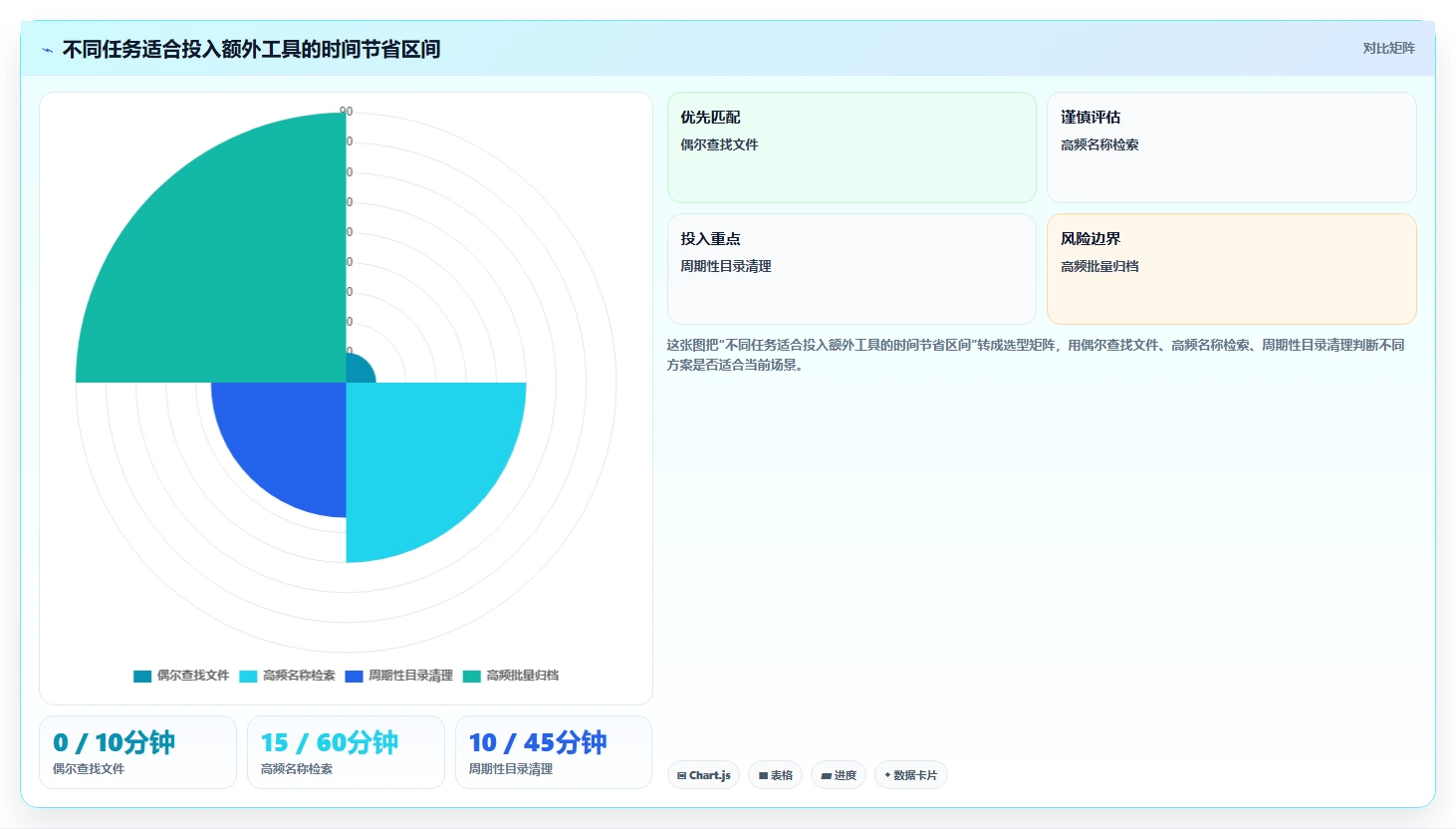1456x829 pixels.
Task: Select the 0 / 10分钟 stat card
Action: pos(137,752)
